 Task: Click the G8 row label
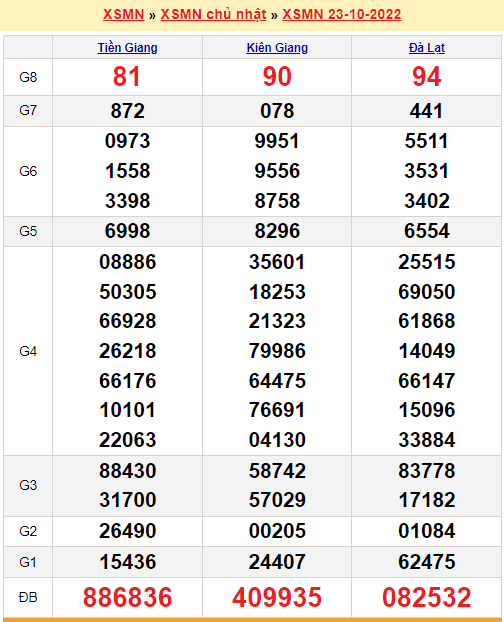(x=28, y=77)
